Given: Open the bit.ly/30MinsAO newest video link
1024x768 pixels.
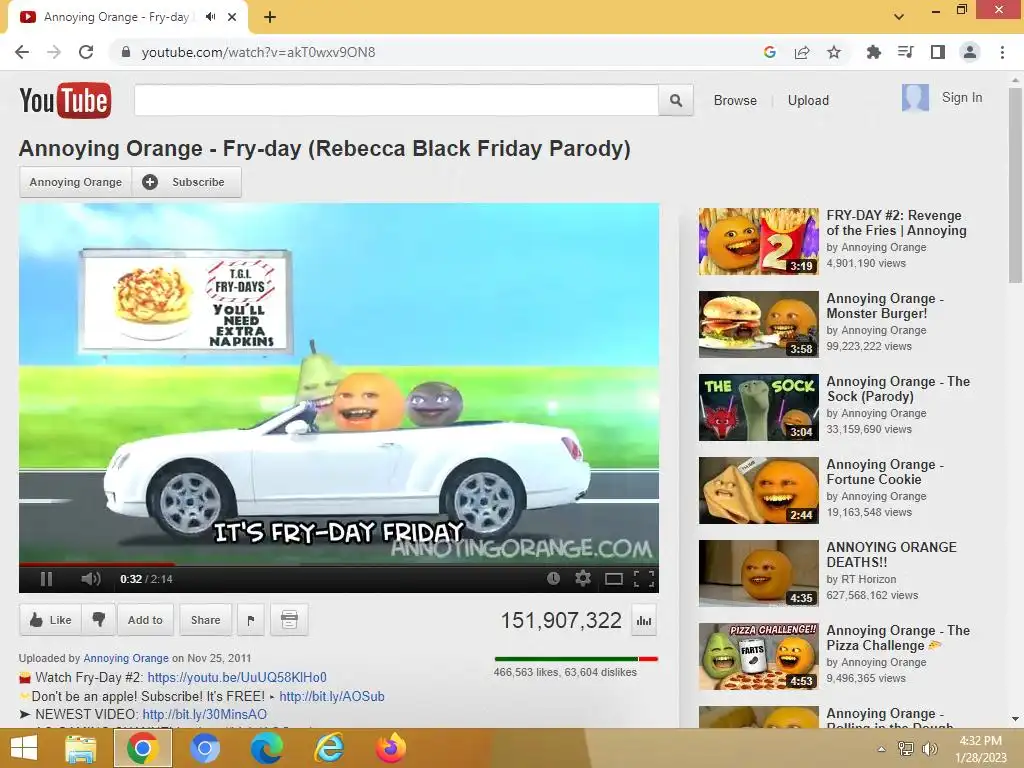Looking at the screenshot, I should pyautogui.click(x=204, y=714).
